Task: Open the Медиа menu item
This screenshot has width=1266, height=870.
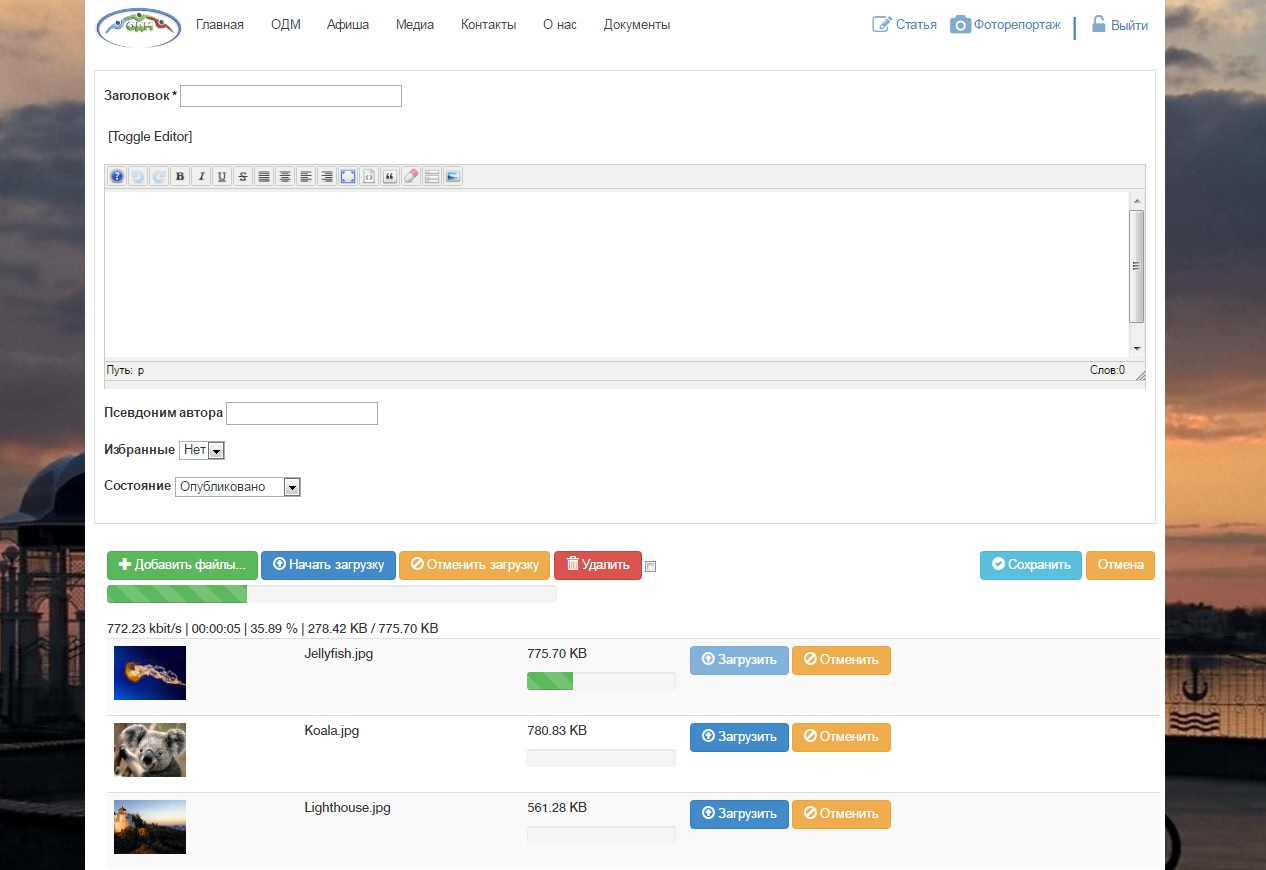Action: click(415, 25)
